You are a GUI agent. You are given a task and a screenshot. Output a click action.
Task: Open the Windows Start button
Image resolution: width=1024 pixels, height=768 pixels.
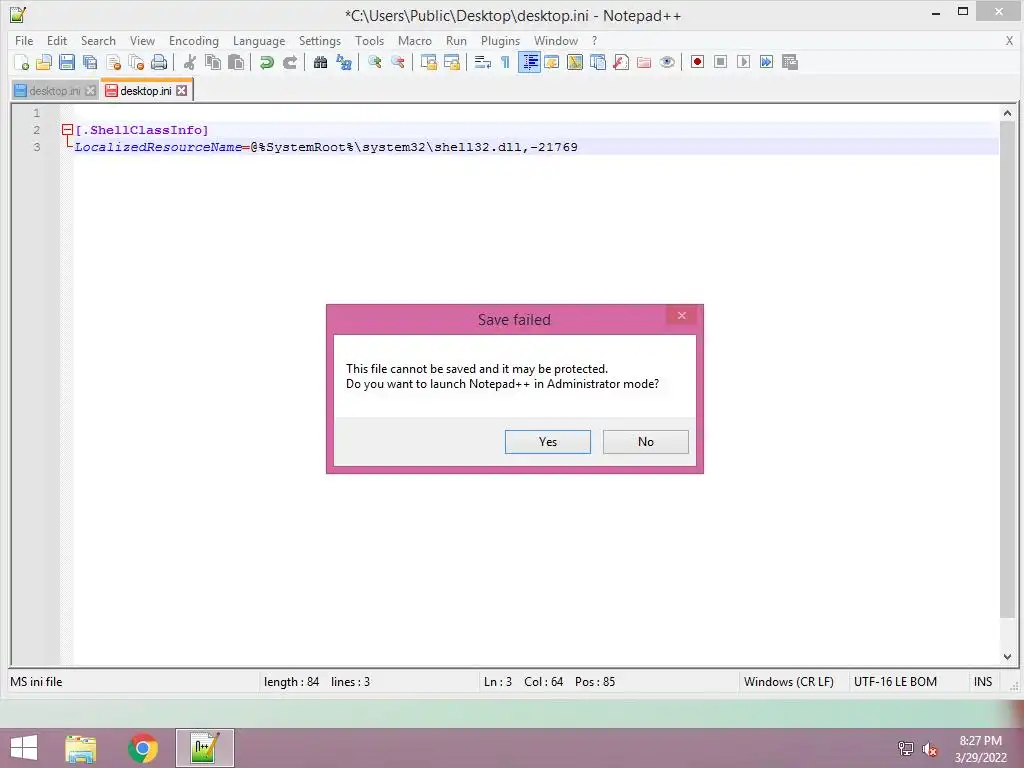pyautogui.click(x=24, y=748)
